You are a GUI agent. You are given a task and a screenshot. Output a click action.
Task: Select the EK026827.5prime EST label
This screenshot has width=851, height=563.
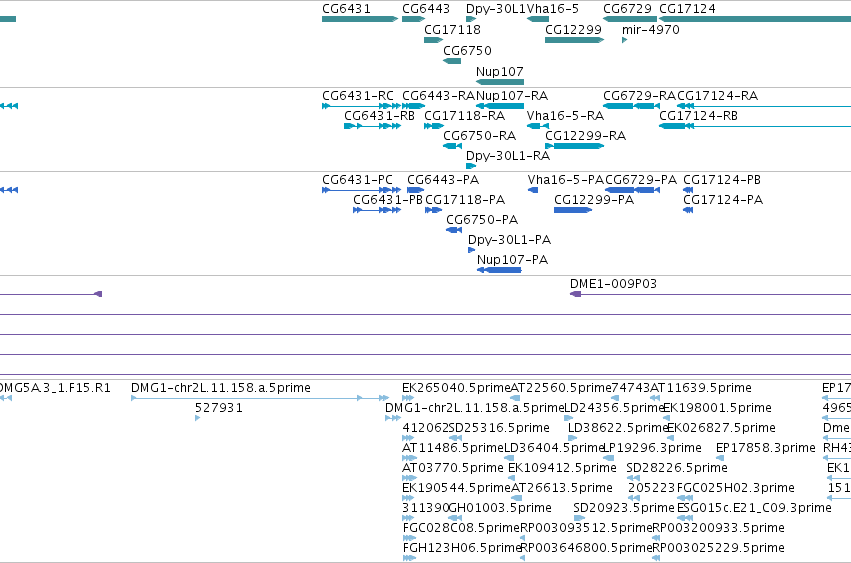[721, 428]
